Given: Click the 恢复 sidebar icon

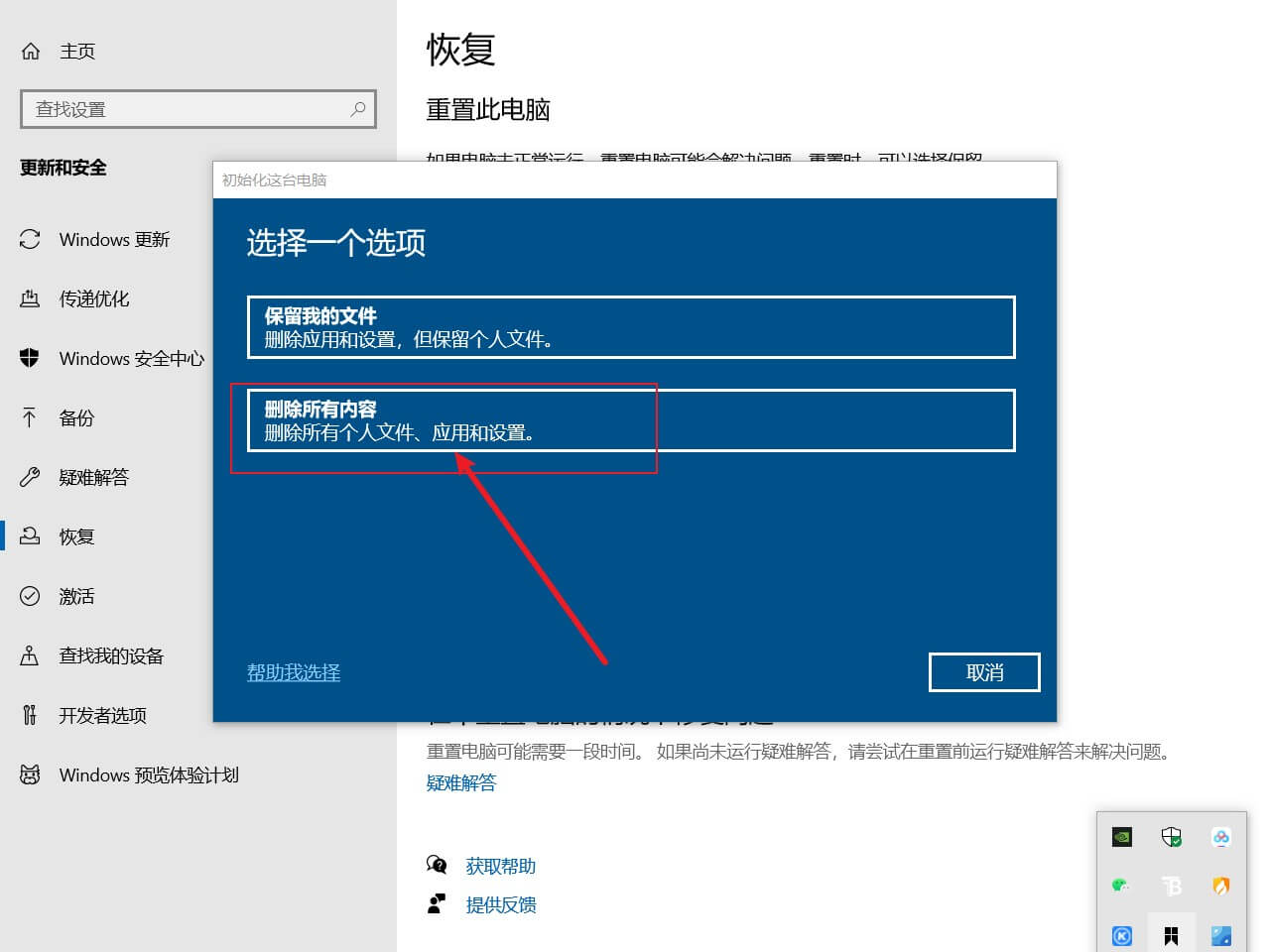Looking at the screenshot, I should pyautogui.click(x=30, y=536).
